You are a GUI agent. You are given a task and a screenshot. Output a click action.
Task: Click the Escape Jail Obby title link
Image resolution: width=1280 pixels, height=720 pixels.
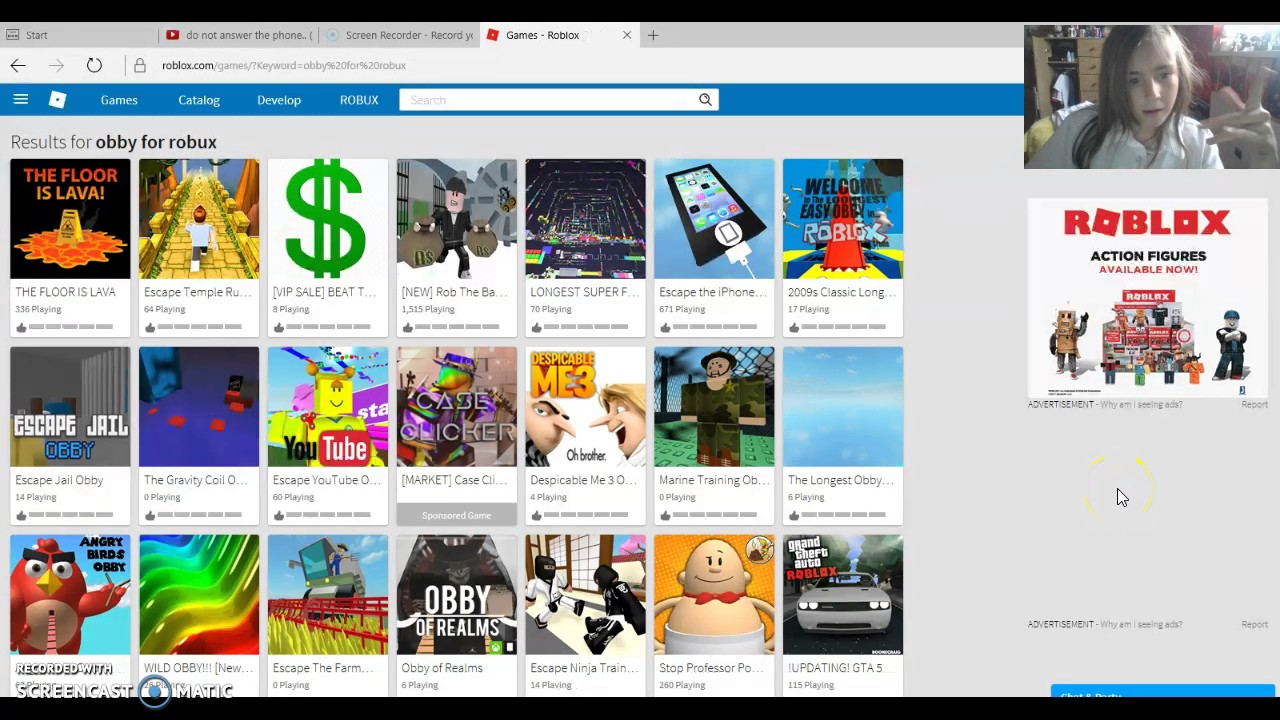point(59,480)
